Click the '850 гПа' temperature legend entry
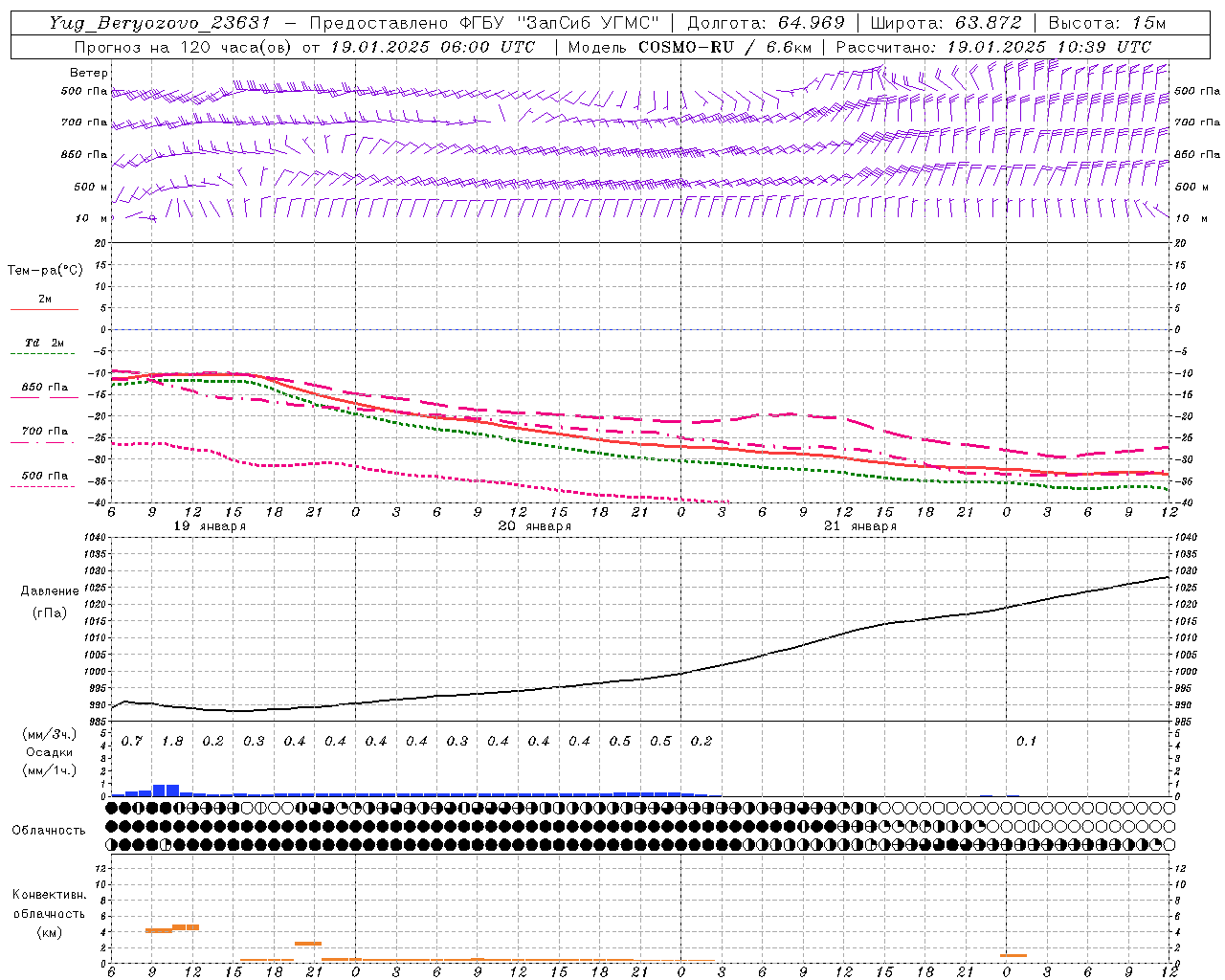Viewport: 1225px width, 980px height. click(x=45, y=388)
